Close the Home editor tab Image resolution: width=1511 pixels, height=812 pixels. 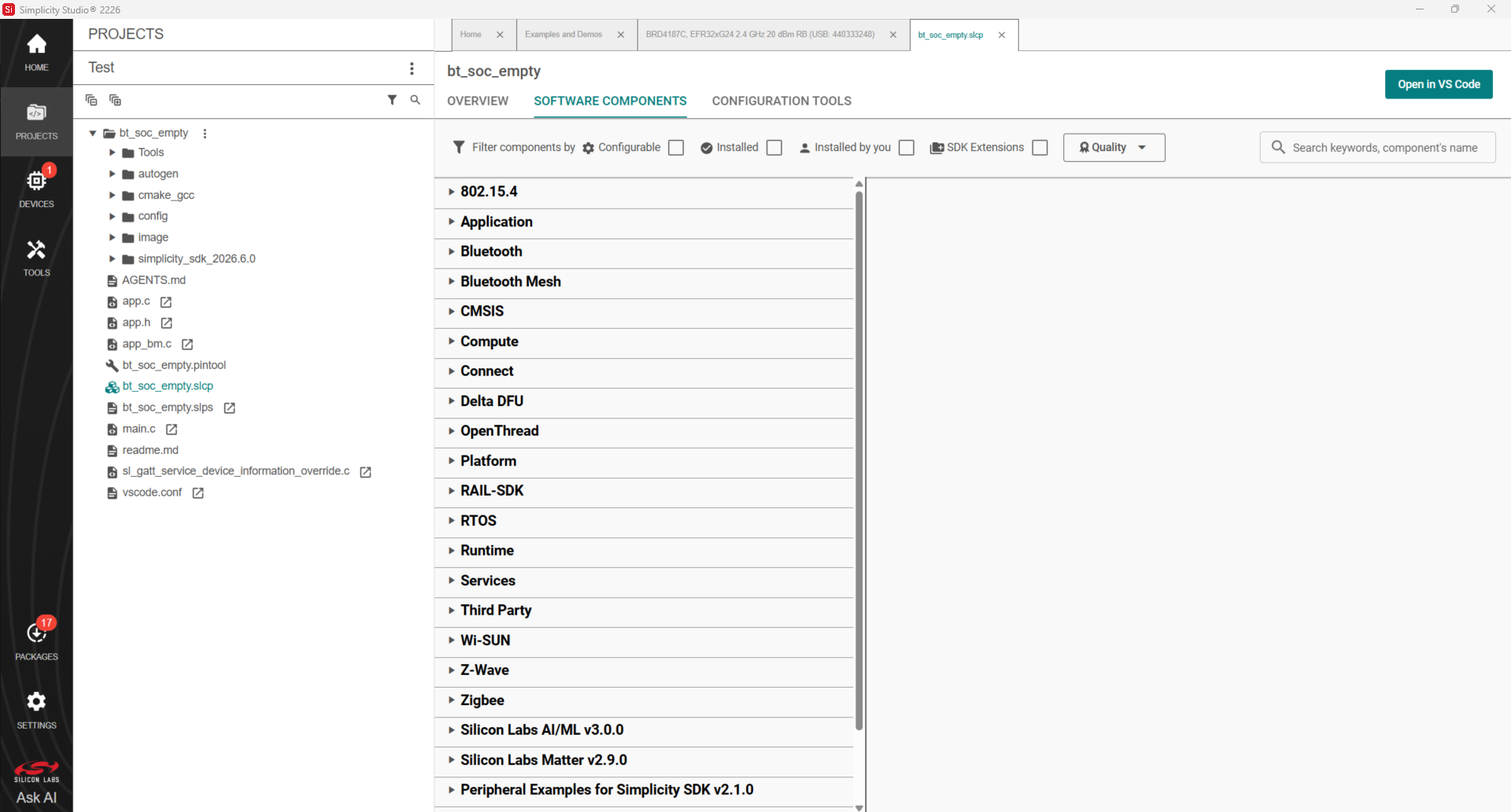500,35
